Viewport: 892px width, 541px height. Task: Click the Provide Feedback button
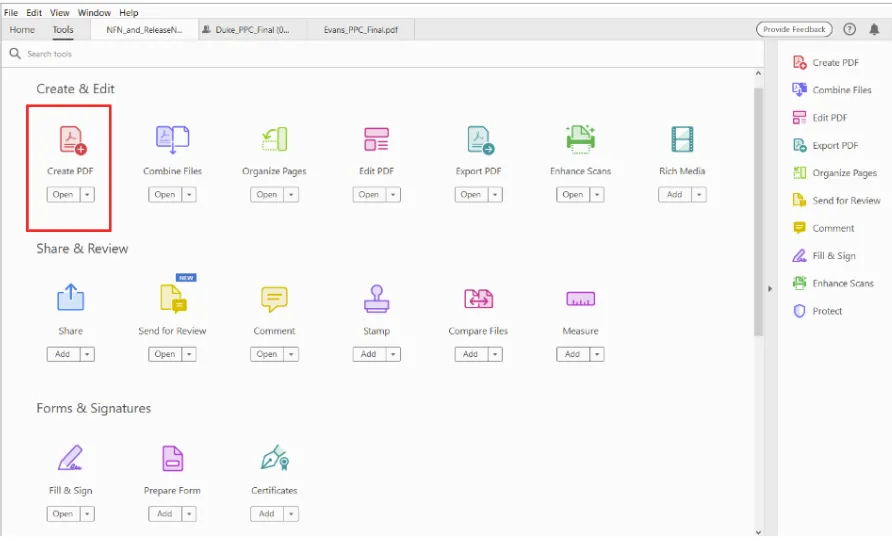794,29
